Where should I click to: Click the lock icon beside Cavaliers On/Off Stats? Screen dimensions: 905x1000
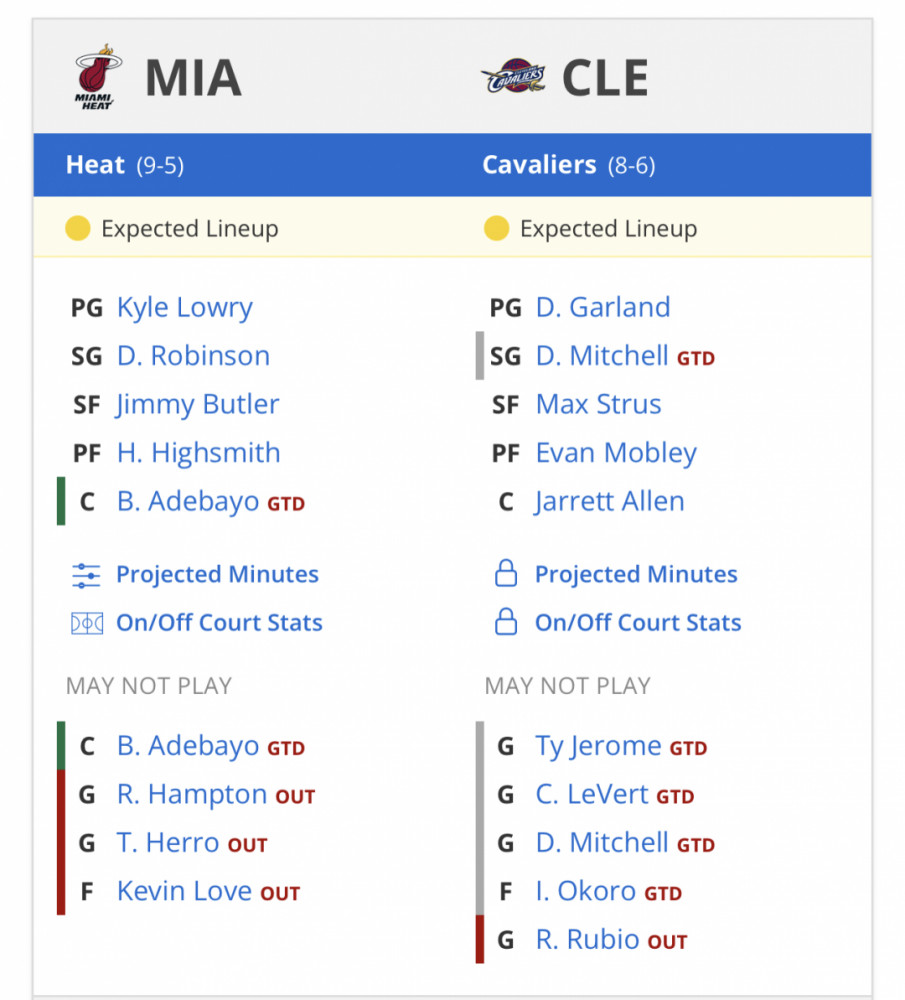(506, 622)
